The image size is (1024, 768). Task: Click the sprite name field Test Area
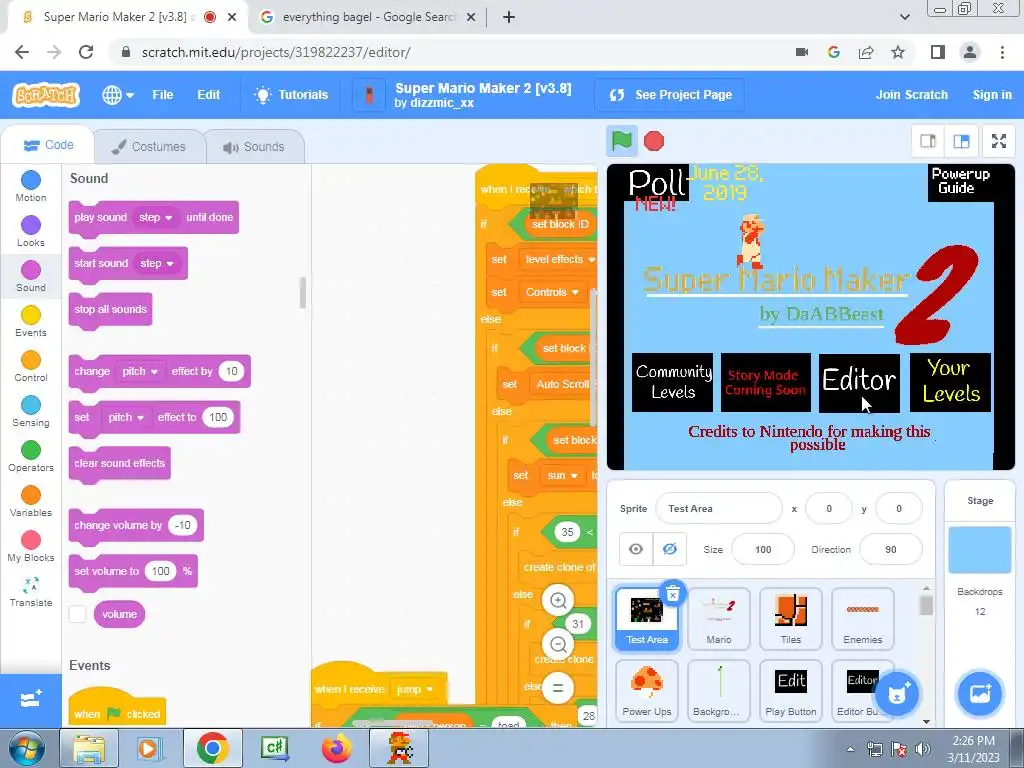(718, 509)
